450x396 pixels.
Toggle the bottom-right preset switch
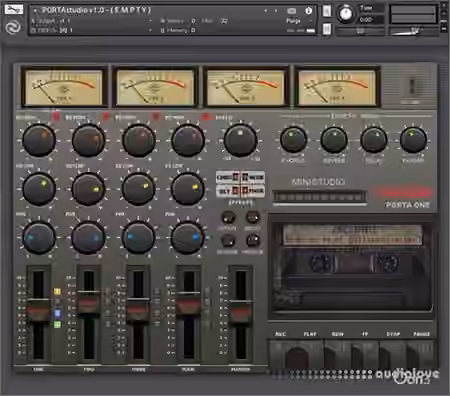click(245, 191)
